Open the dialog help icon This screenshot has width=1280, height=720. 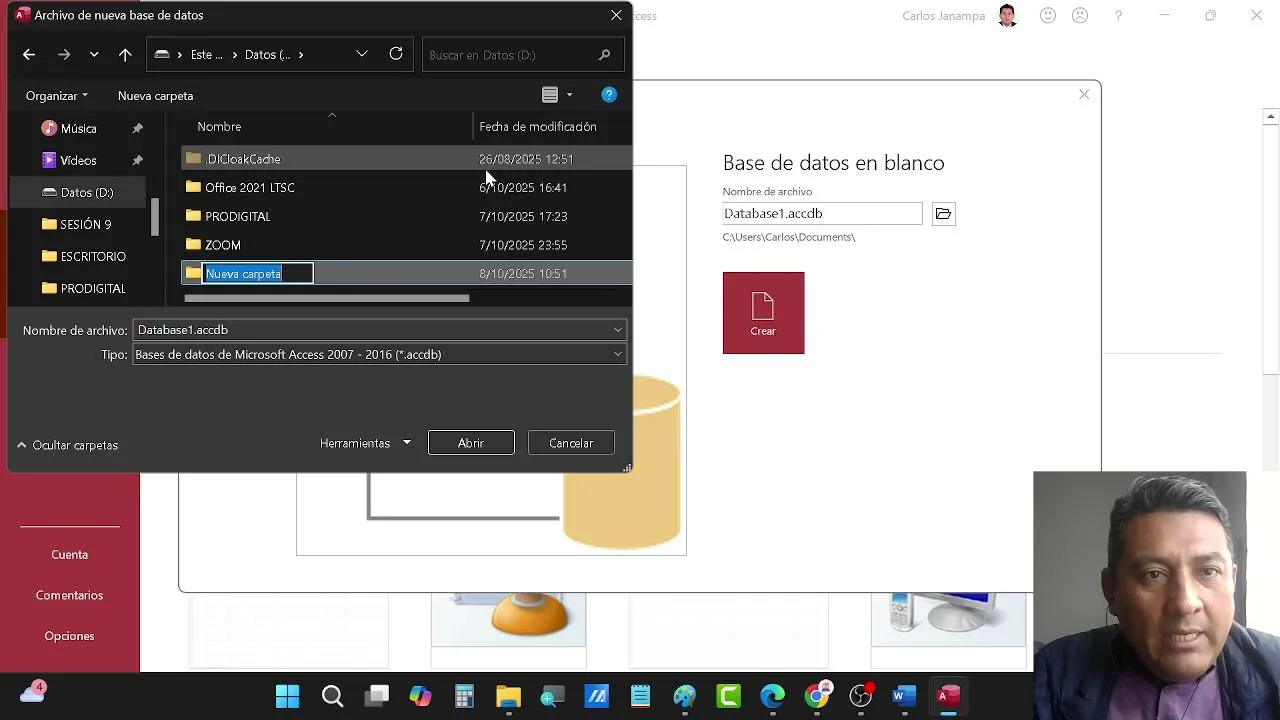point(609,95)
